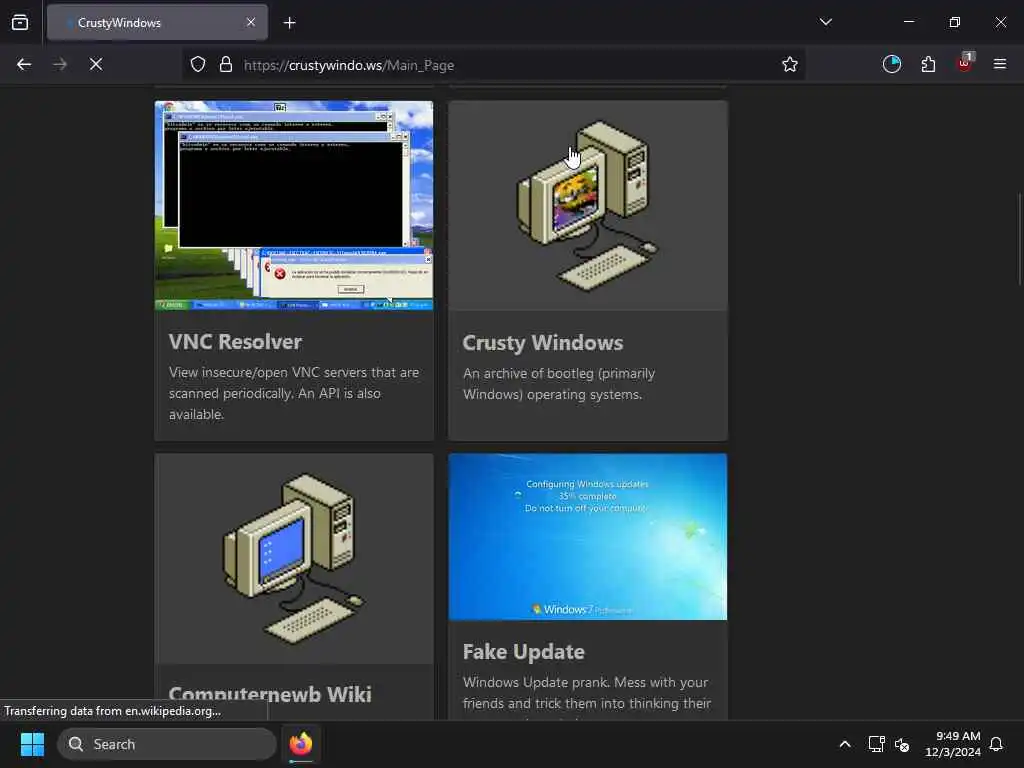1024x768 pixels.
Task: Click the page vertical scrollbar thumb
Action: [x=1019, y=239]
